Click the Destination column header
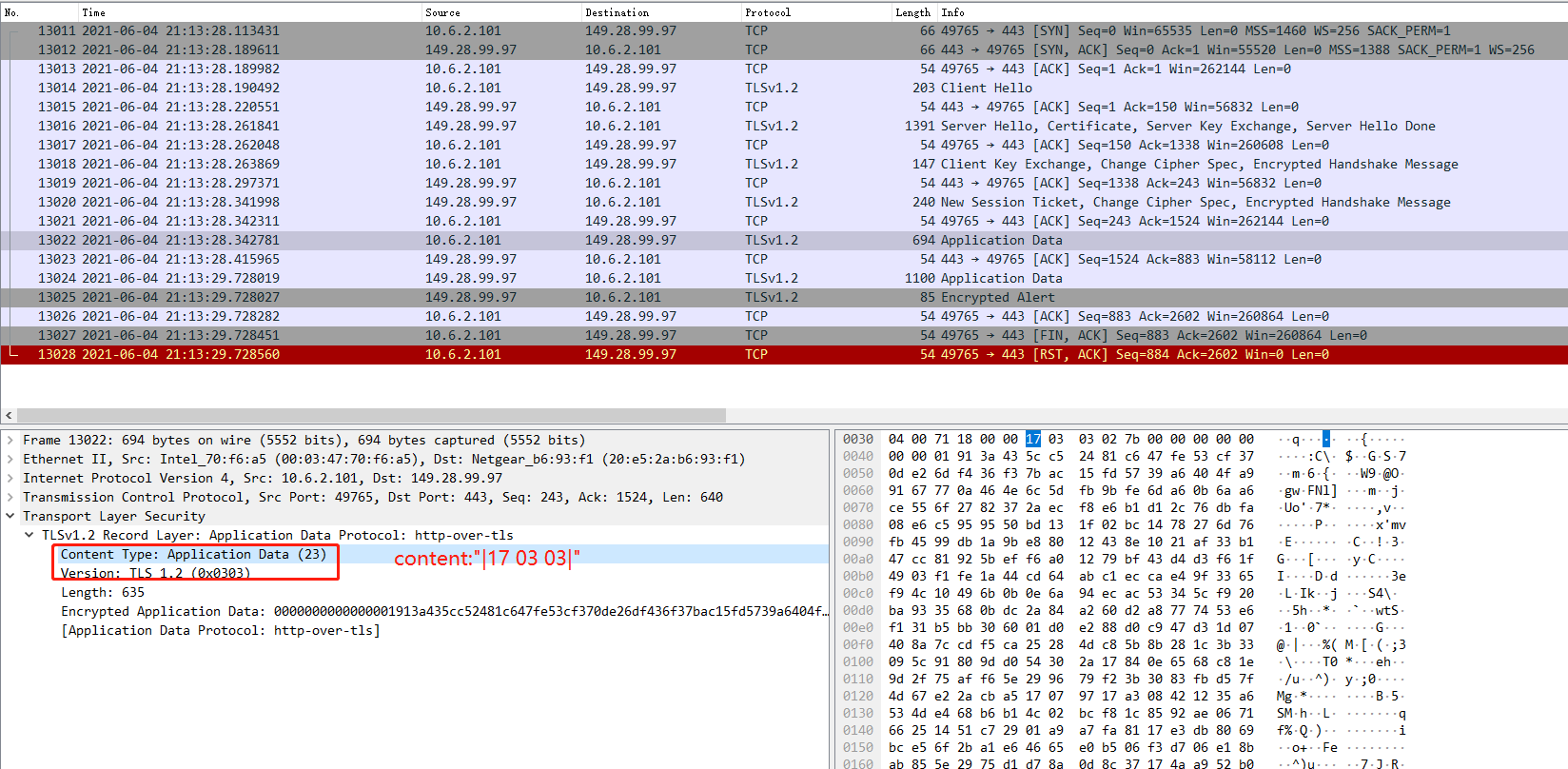The width and height of the screenshot is (1568, 769). (x=617, y=12)
